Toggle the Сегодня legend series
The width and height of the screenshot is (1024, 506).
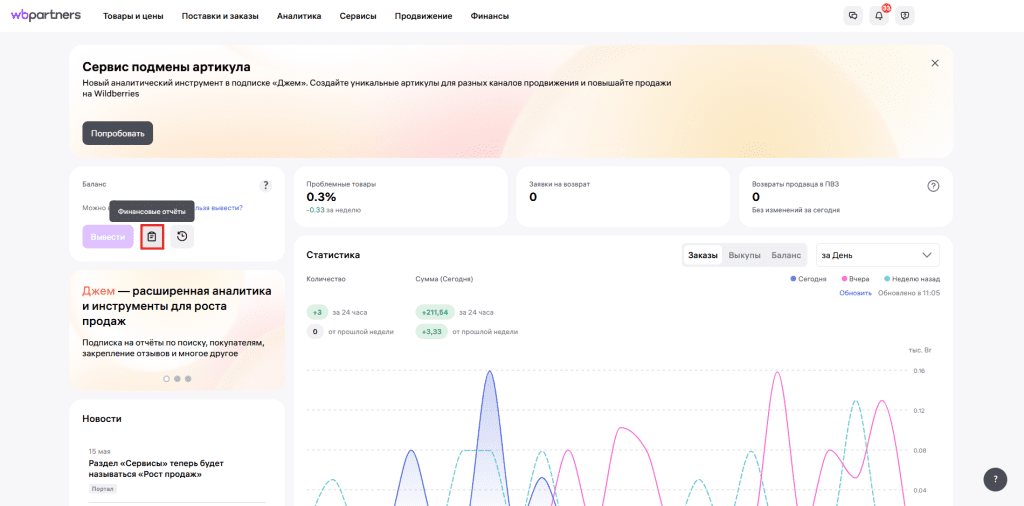(808, 279)
